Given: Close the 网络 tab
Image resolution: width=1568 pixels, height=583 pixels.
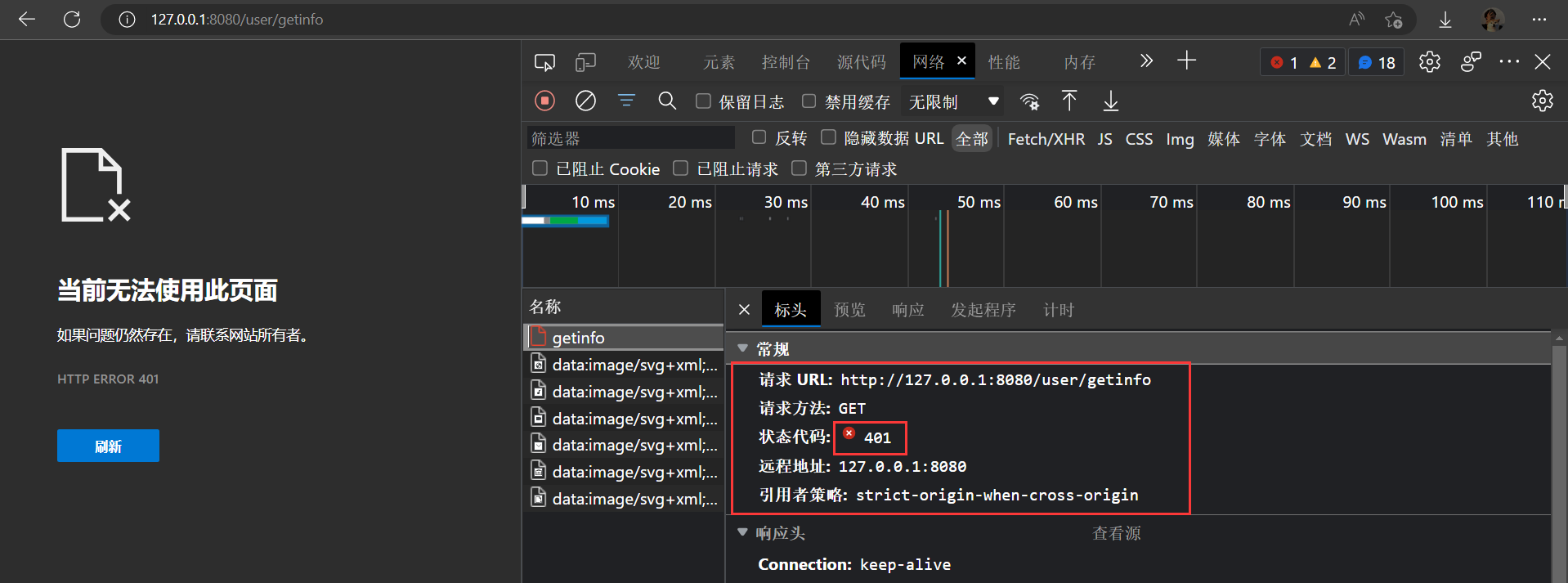Looking at the screenshot, I should [x=961, y=61].
